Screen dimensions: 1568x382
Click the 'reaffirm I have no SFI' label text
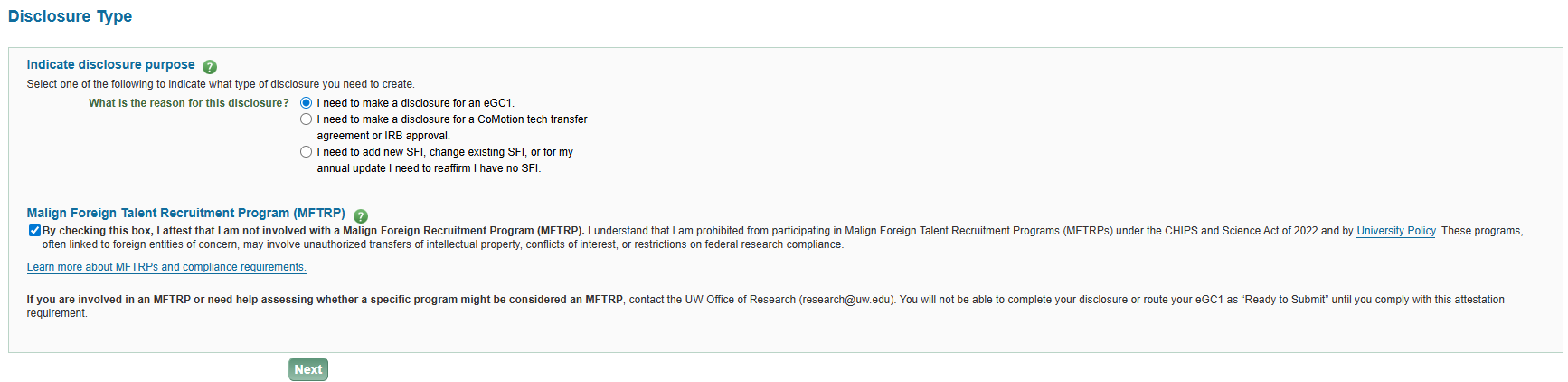point(429,168)
